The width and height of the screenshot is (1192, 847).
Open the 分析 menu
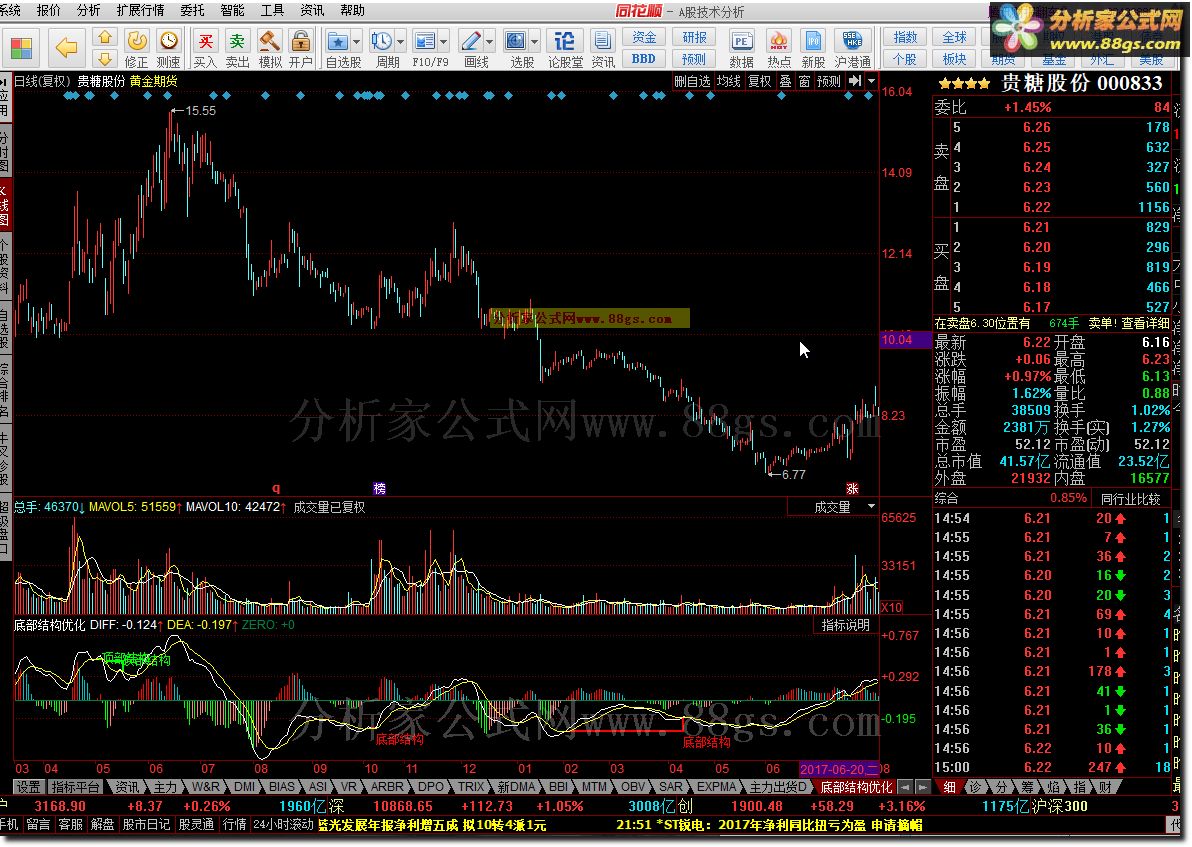(88, 11)
